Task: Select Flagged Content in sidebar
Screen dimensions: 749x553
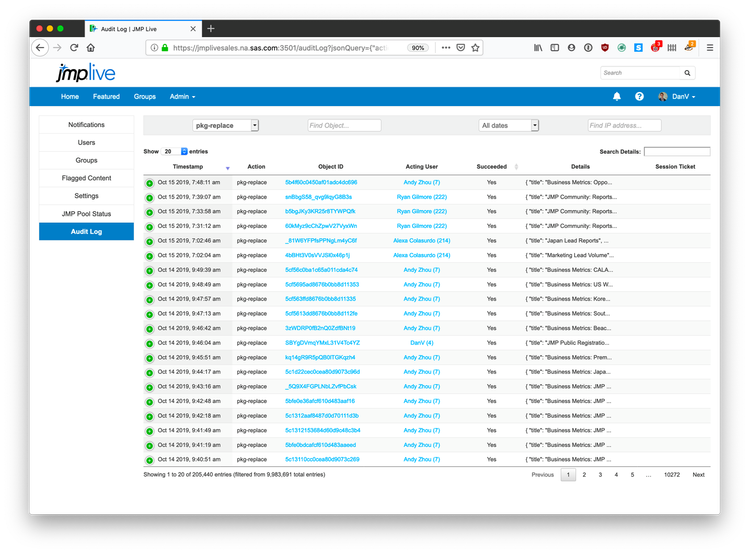Action: 86,178
